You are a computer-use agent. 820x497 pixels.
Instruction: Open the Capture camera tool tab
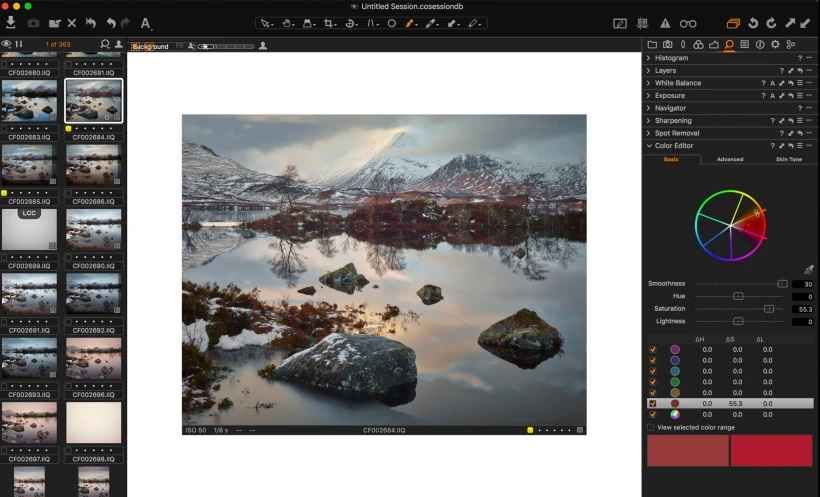pos(667,44)
